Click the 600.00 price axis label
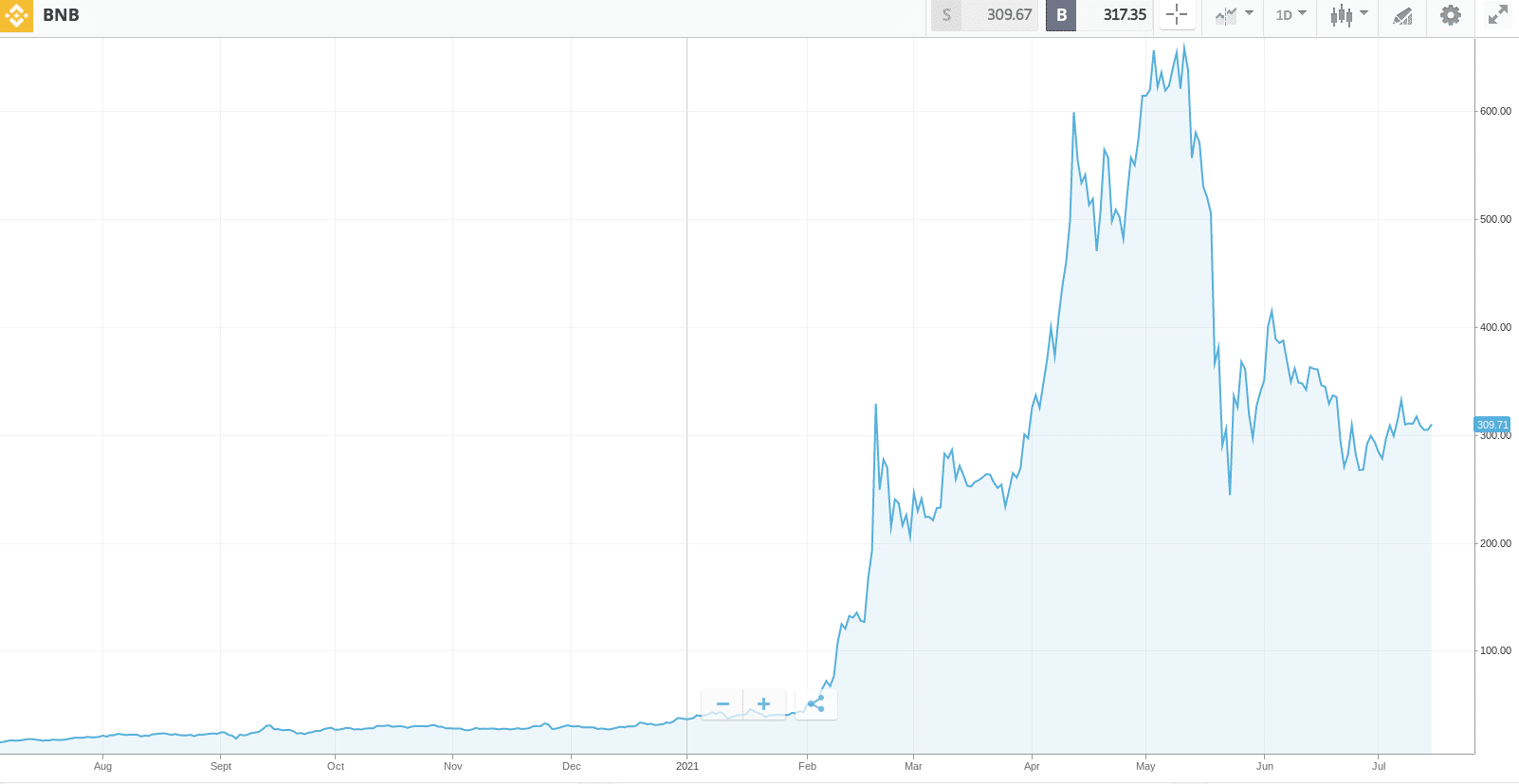1519x784 pixels. [1495, 111]
